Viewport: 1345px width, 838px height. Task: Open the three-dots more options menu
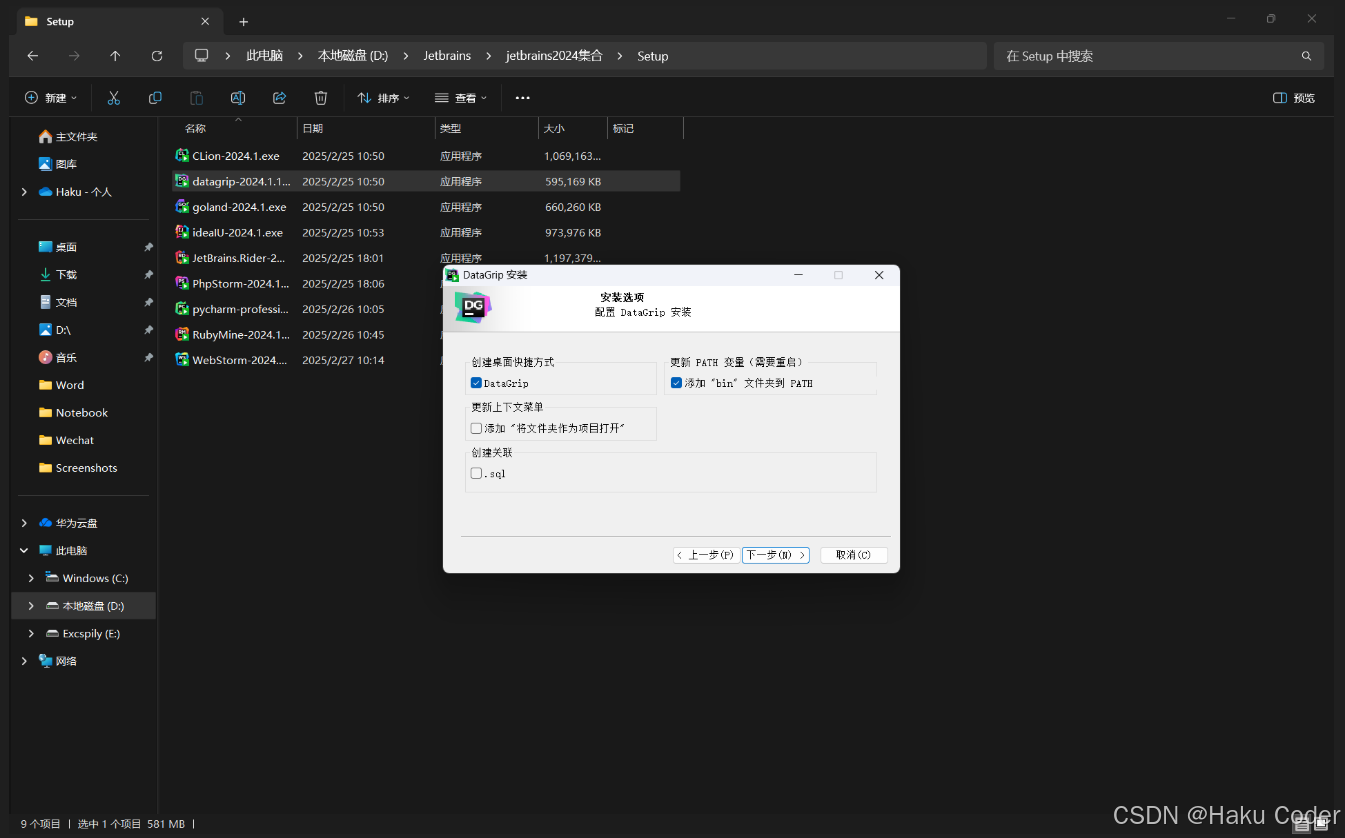tap(522, 98)
